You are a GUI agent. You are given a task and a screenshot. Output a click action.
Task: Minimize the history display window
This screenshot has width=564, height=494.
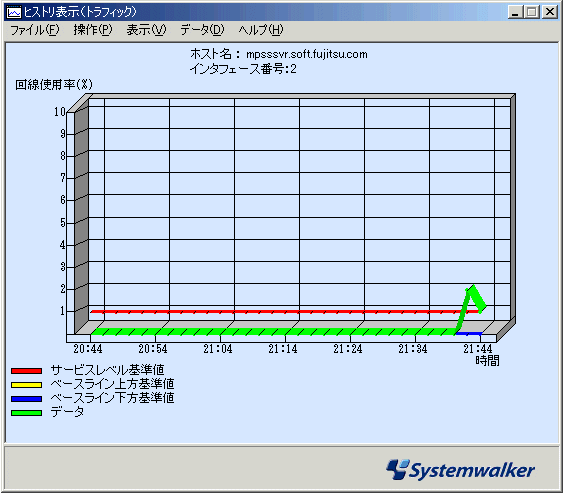(515, 12)
